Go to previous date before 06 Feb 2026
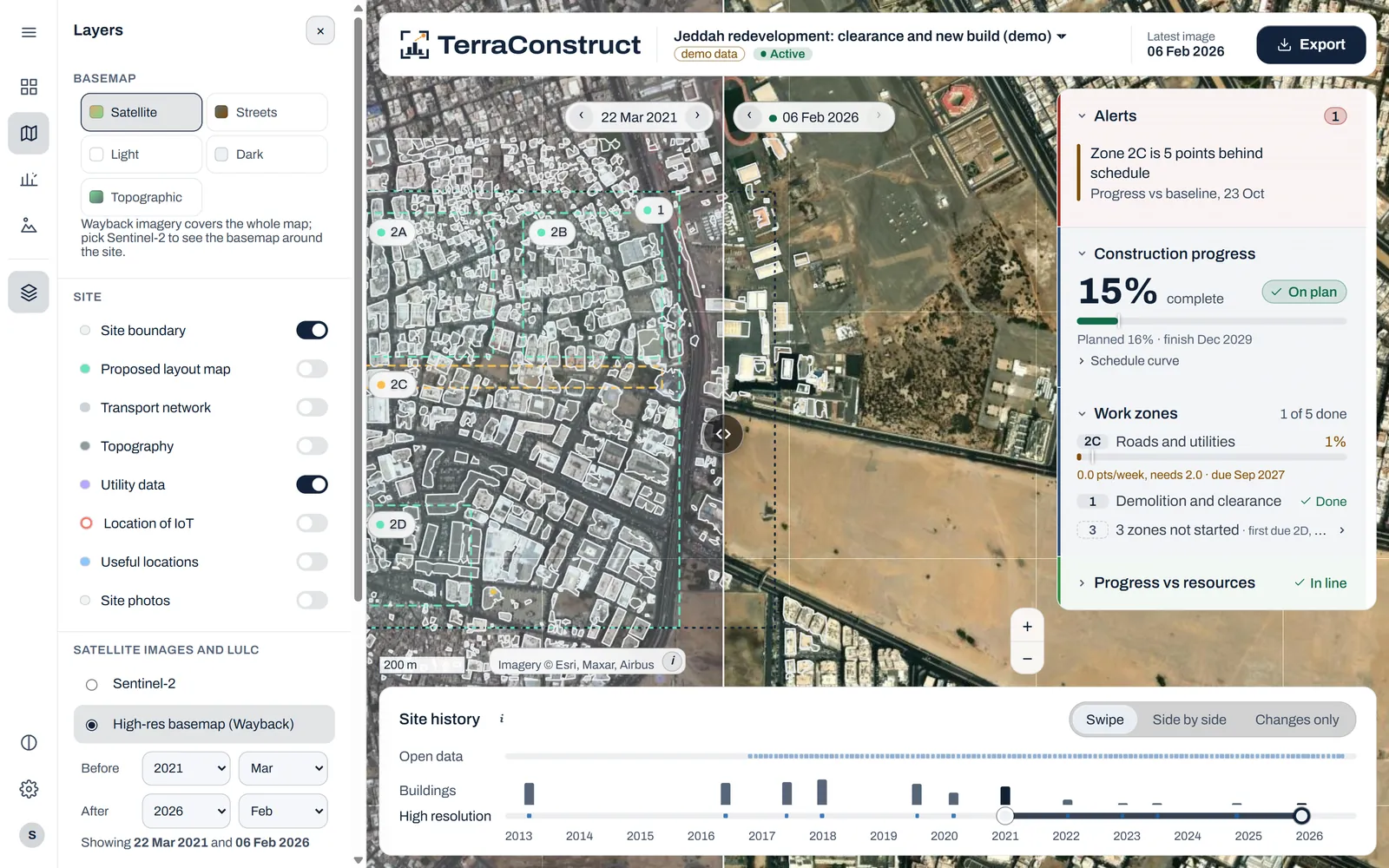Image resolution: width=1389 pixels, height=868 pixels. tap(749, 116)
